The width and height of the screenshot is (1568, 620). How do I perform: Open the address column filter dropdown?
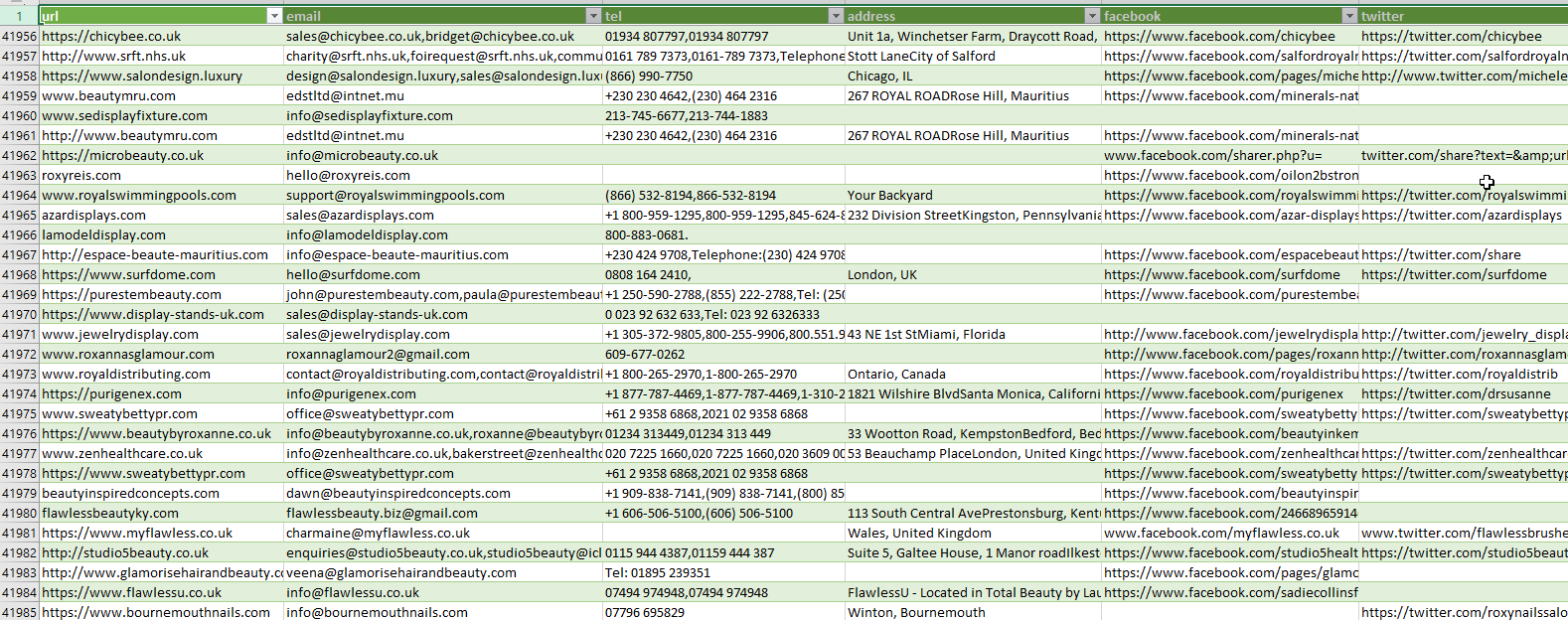click(x=1092, y=16)
